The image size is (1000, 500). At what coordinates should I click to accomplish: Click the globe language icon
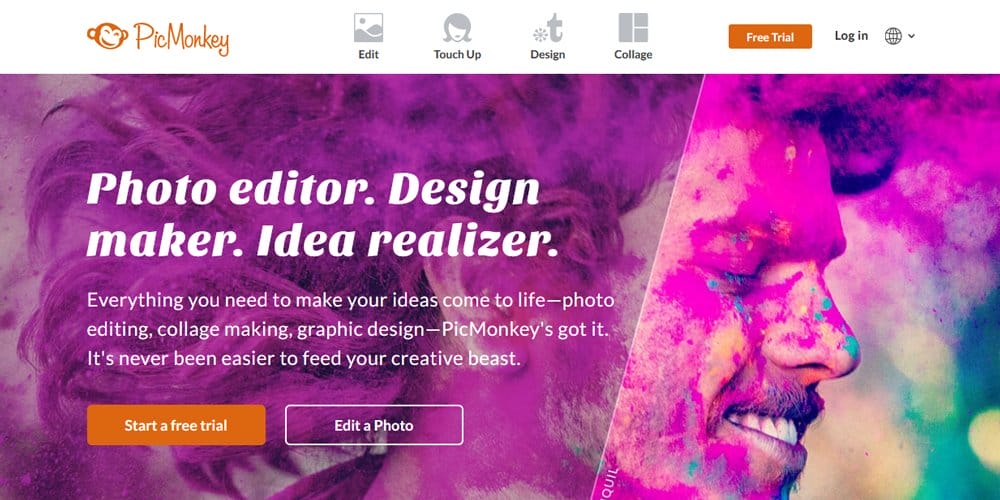tap(893, 36)
